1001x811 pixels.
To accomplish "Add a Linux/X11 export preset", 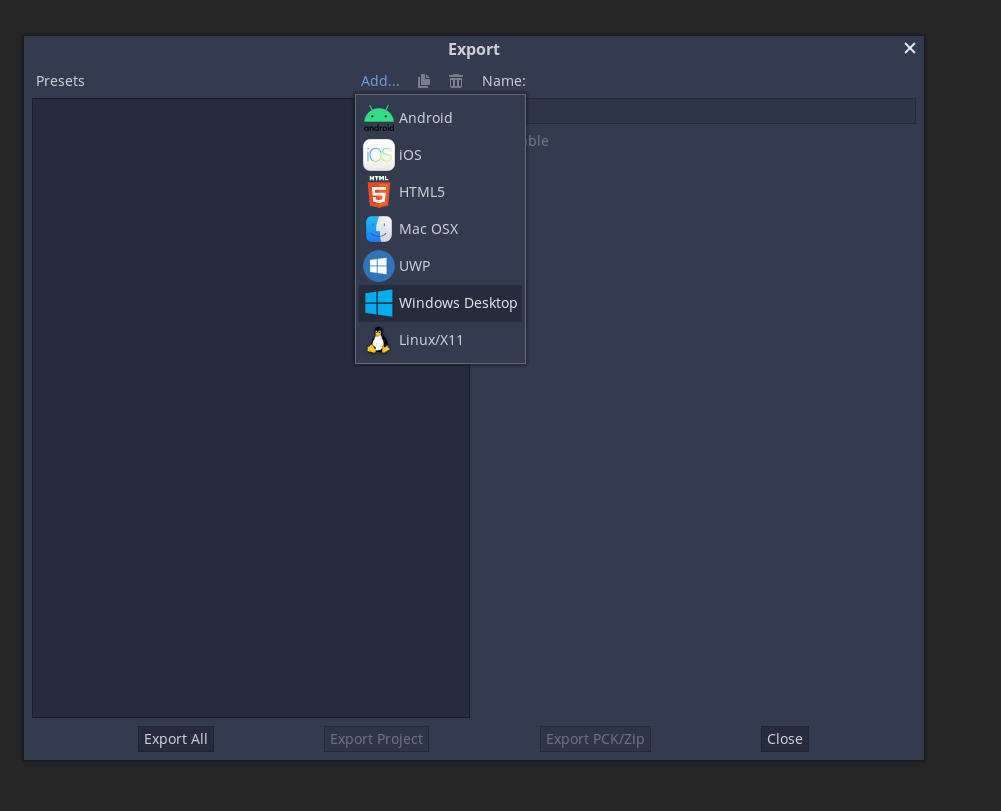I will tap(440, 340).
